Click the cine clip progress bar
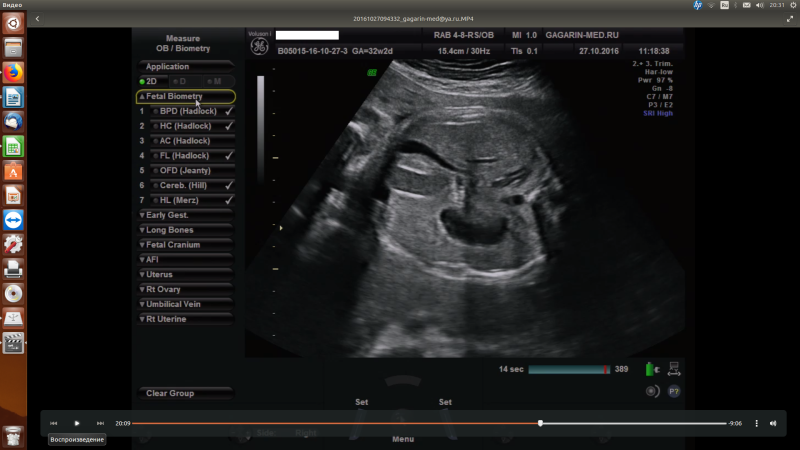 point(569,369)
